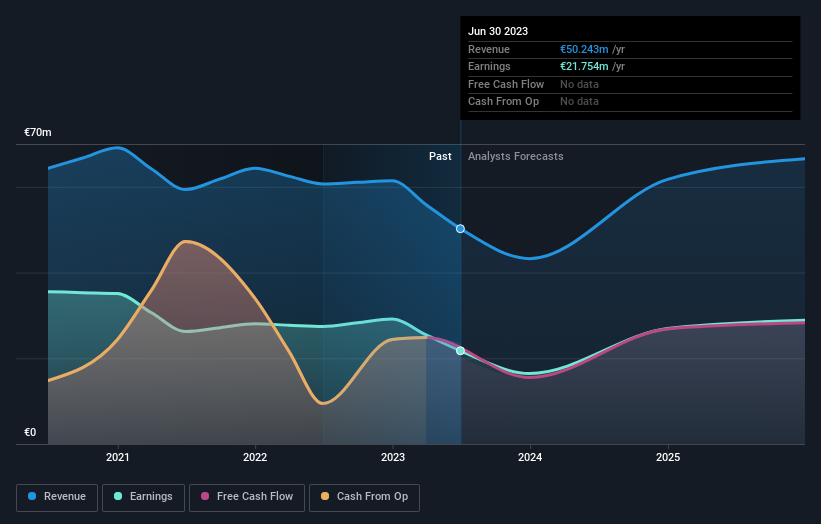This screenshot has width=821, height=524.
Task: Toggle the Cash From Op legend series
Action: pos(364,497)
